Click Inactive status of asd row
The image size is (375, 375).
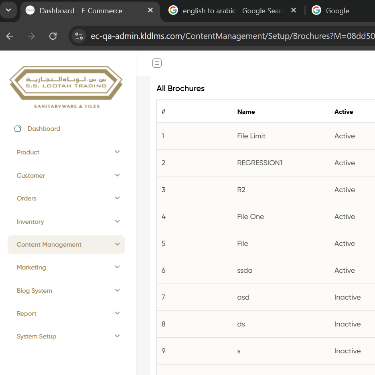[348, 297]
